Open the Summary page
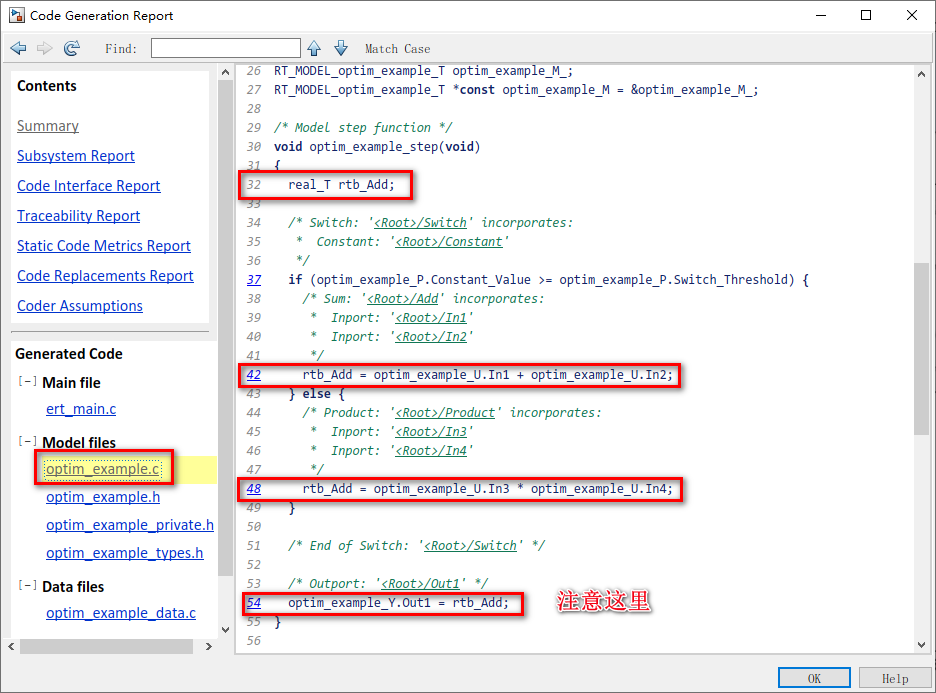 pos(48,126)
